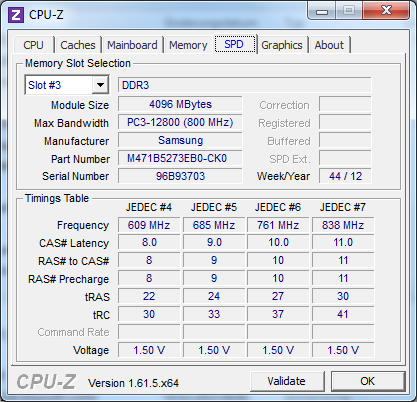Open the Slot #3 dropdown arrow

click(x=100, y=85)
